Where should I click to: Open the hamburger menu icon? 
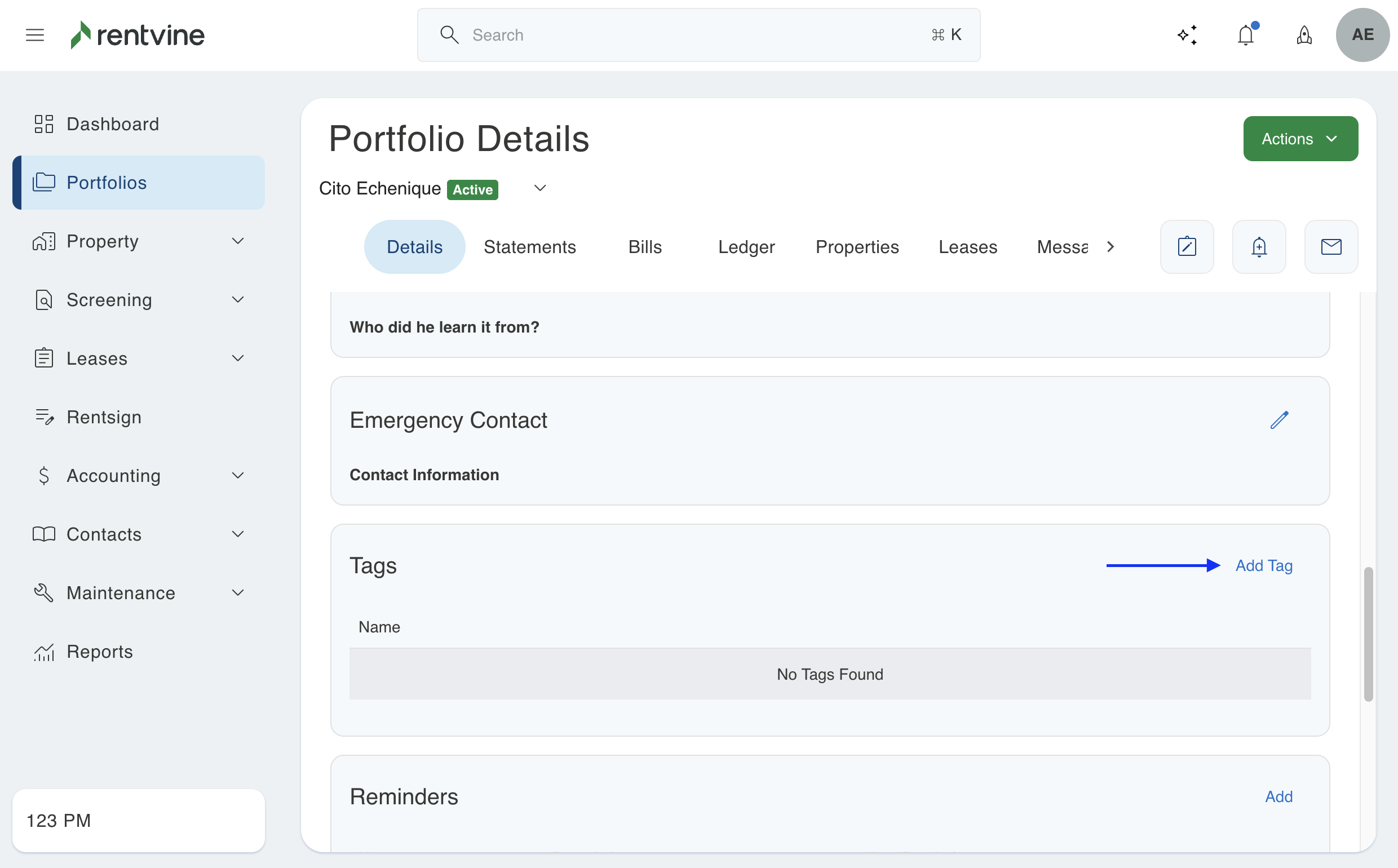pyautogui.click(x=35, y=35)
